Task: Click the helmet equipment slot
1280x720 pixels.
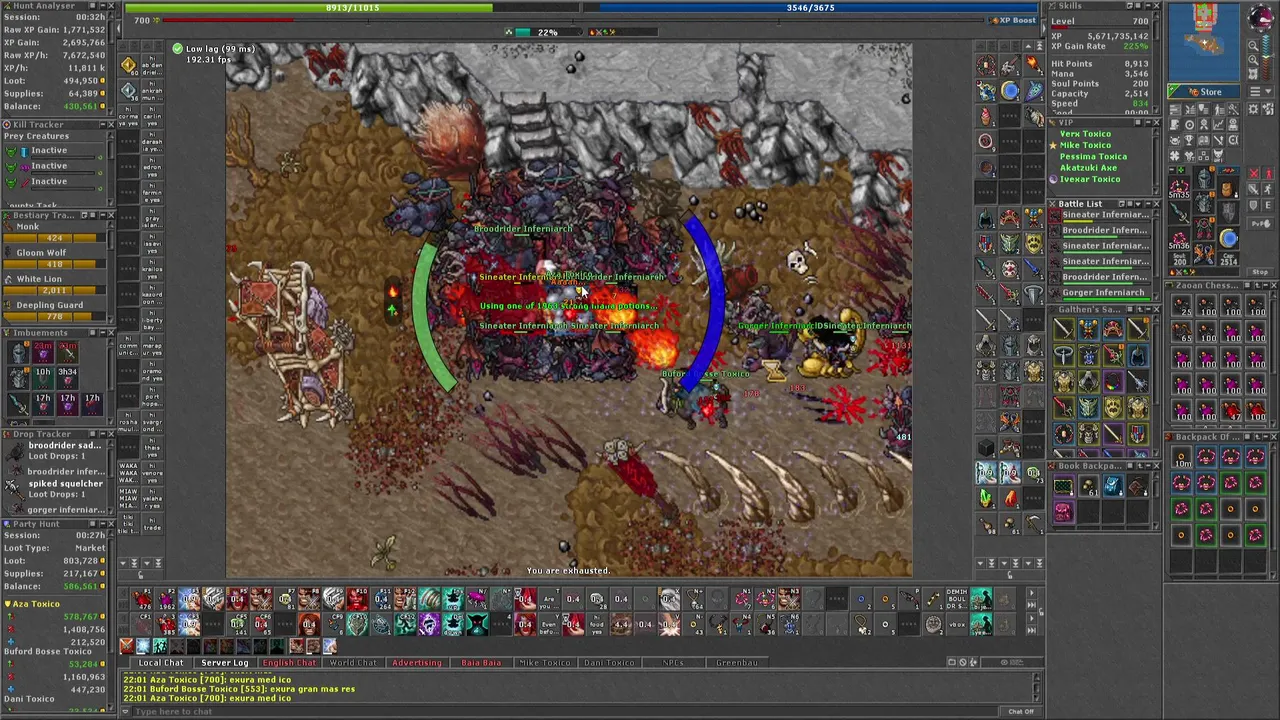Action: 1203,177
